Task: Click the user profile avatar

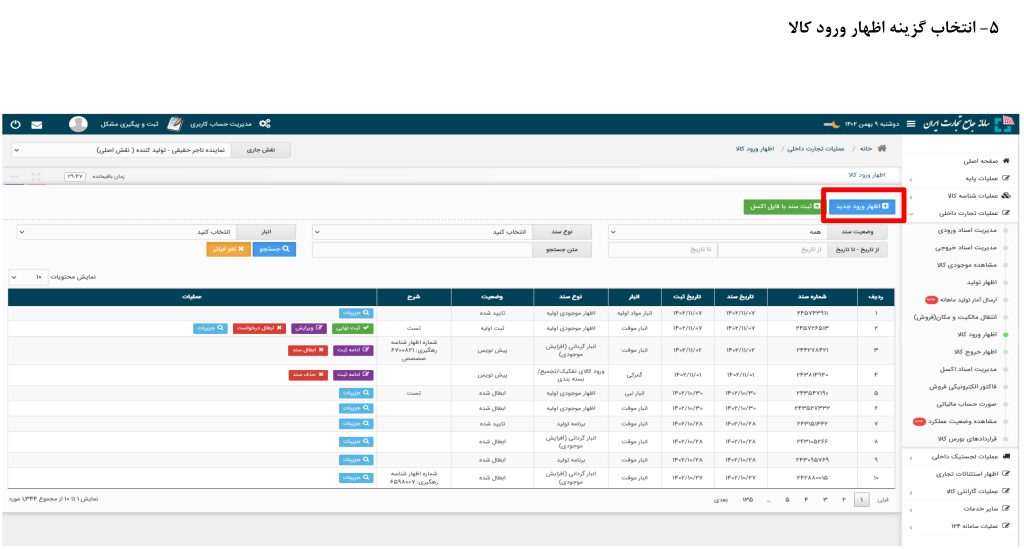Action: click(78, 124)
